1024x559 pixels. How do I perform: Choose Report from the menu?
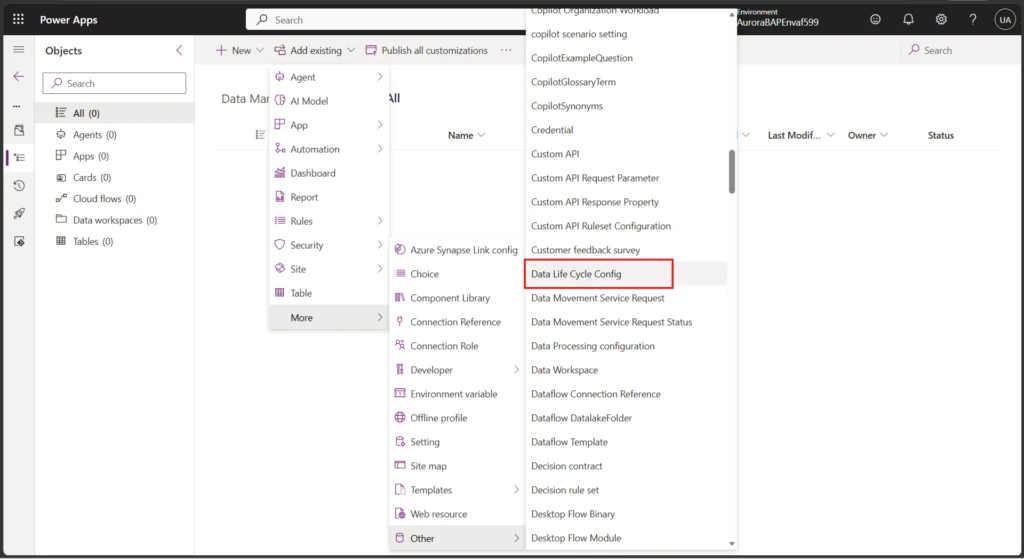point(329,197)
